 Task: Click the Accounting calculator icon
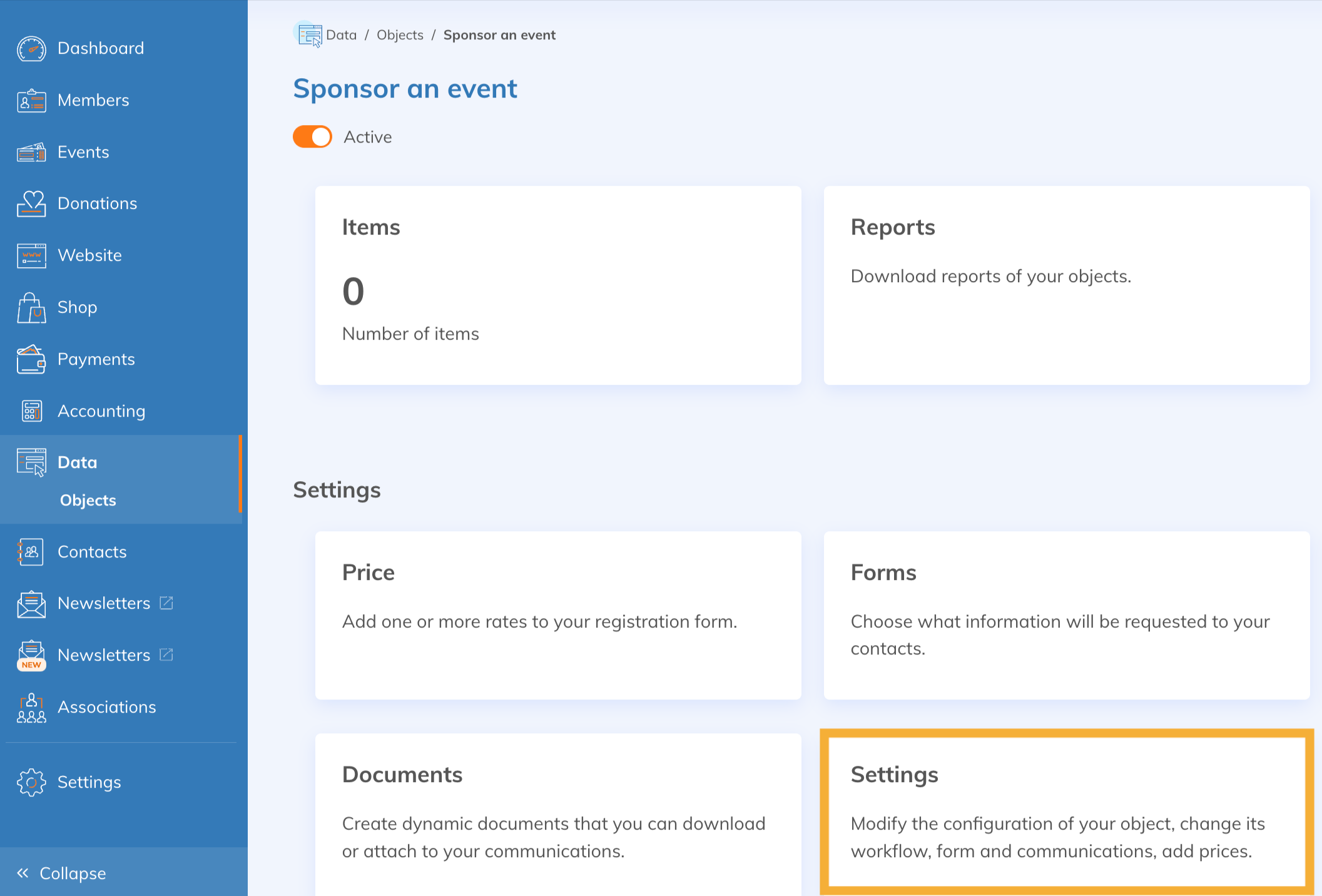point(31,411)
